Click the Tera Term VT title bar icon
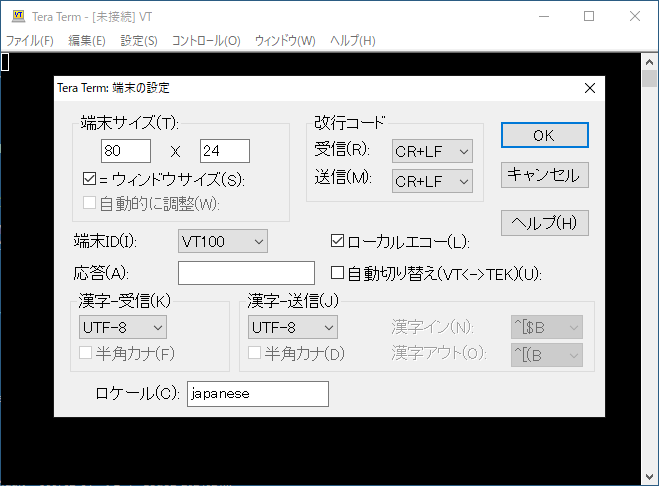659x486 pixels. (18, 16)
